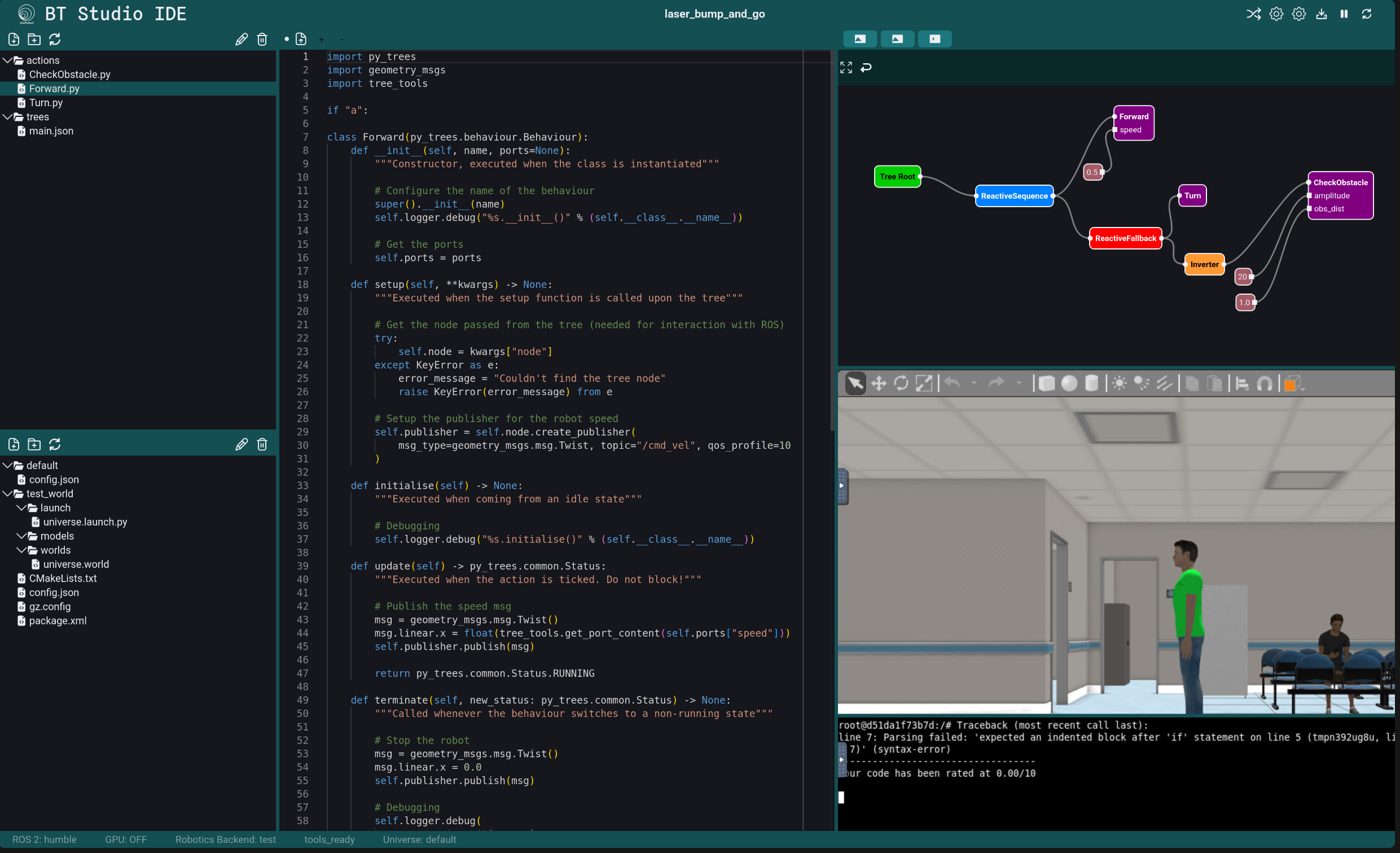
Task: Fit the behavior tree to view
Action: [846, 68]
